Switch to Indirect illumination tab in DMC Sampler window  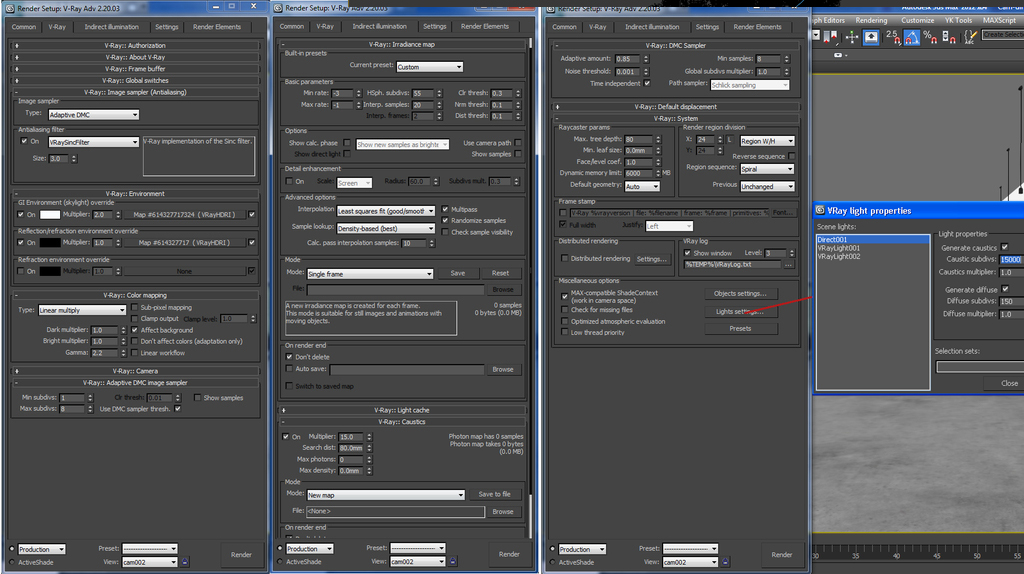(652, 27)
